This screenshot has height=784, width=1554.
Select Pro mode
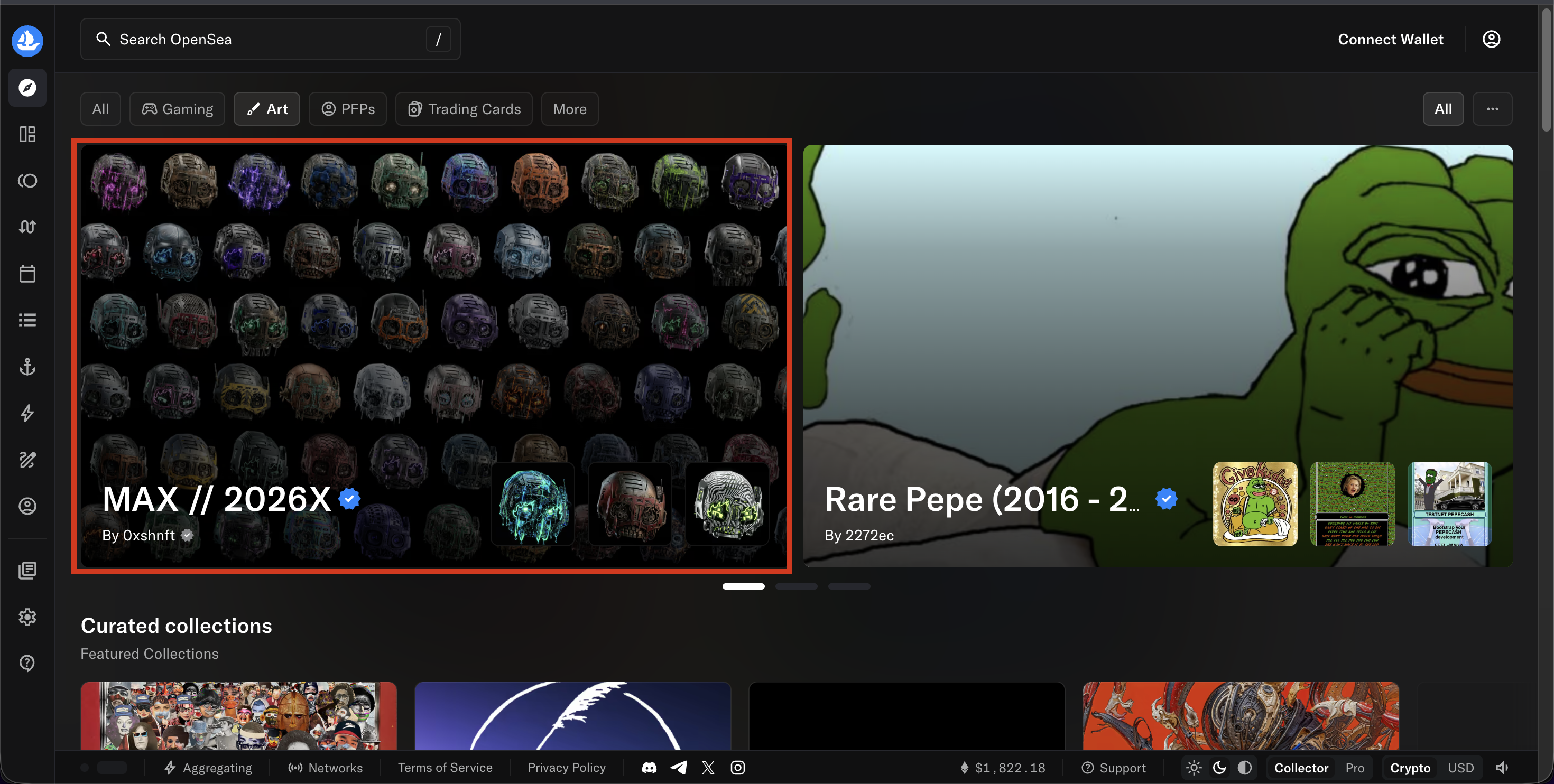1355,768
